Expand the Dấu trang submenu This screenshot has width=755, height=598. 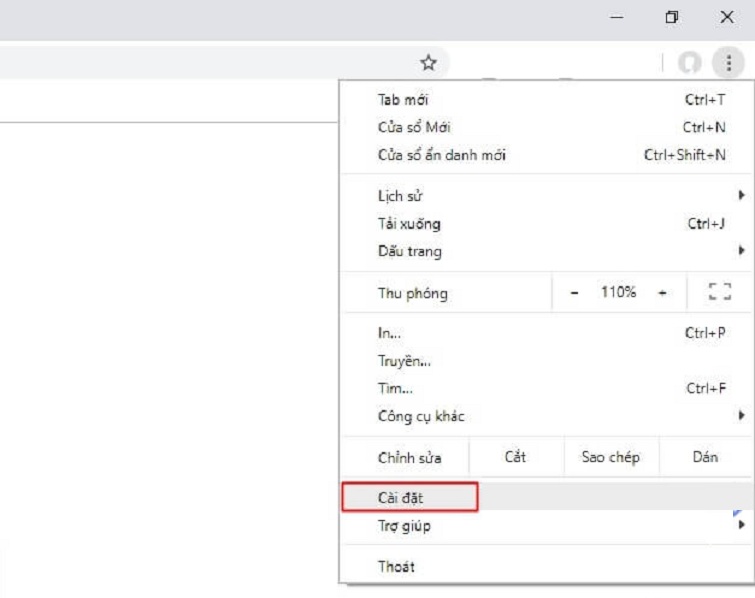(x=741, y=251)
